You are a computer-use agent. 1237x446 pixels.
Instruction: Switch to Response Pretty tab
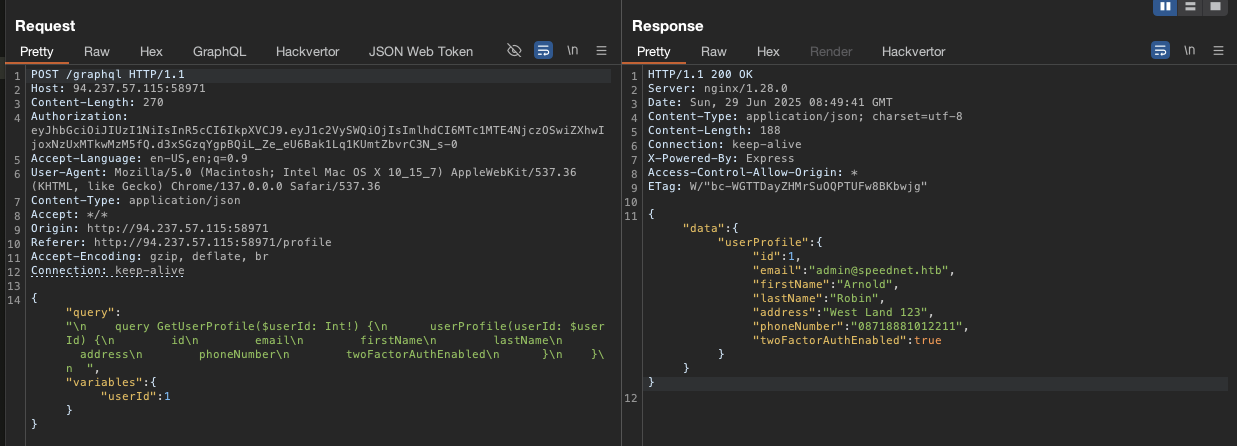[654, 51]
